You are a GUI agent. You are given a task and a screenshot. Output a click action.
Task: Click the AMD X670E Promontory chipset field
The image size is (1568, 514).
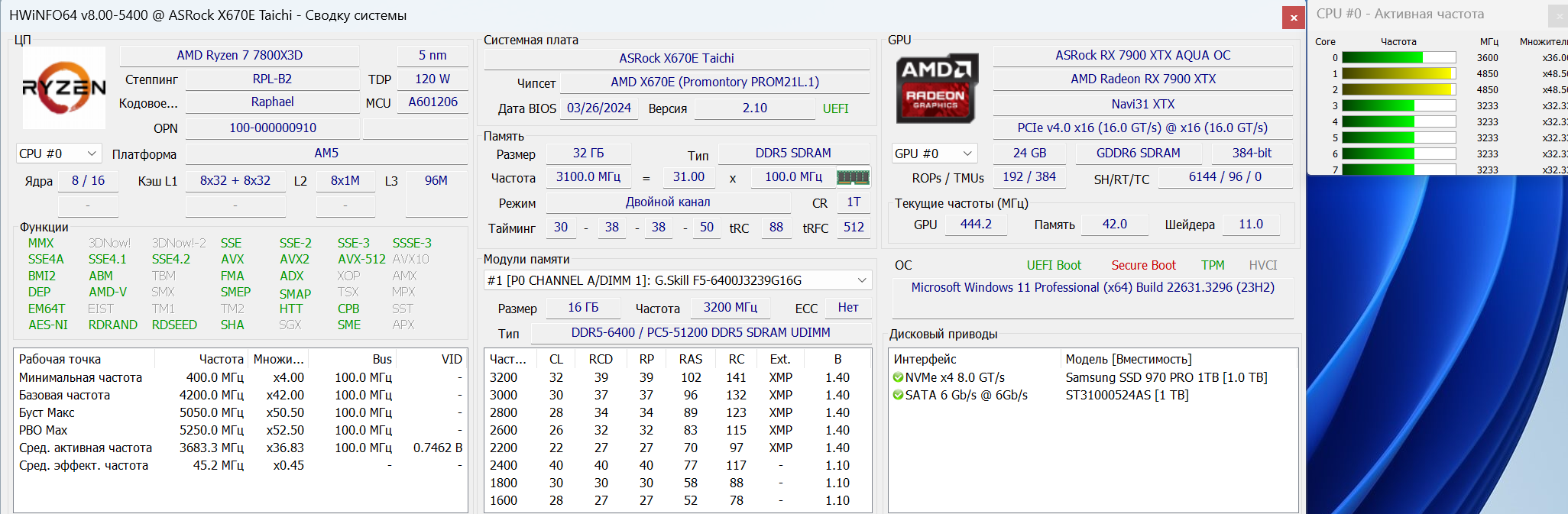click(714, 82)
